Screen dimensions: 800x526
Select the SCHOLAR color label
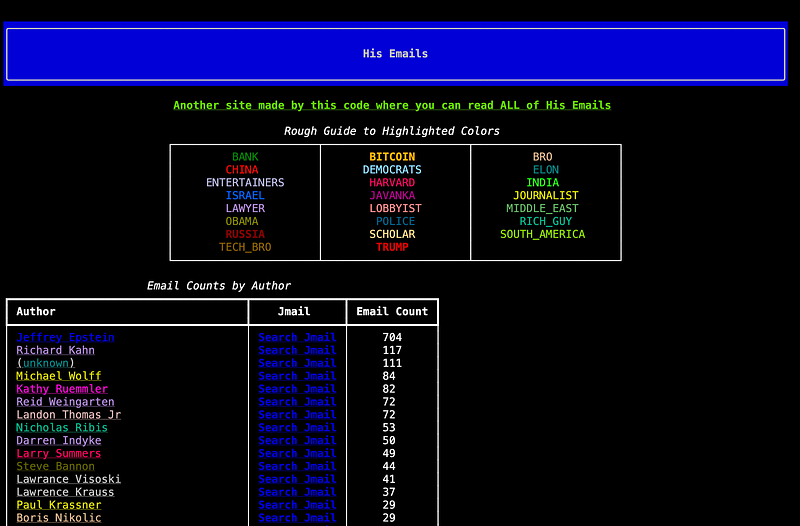click(392, 234)
